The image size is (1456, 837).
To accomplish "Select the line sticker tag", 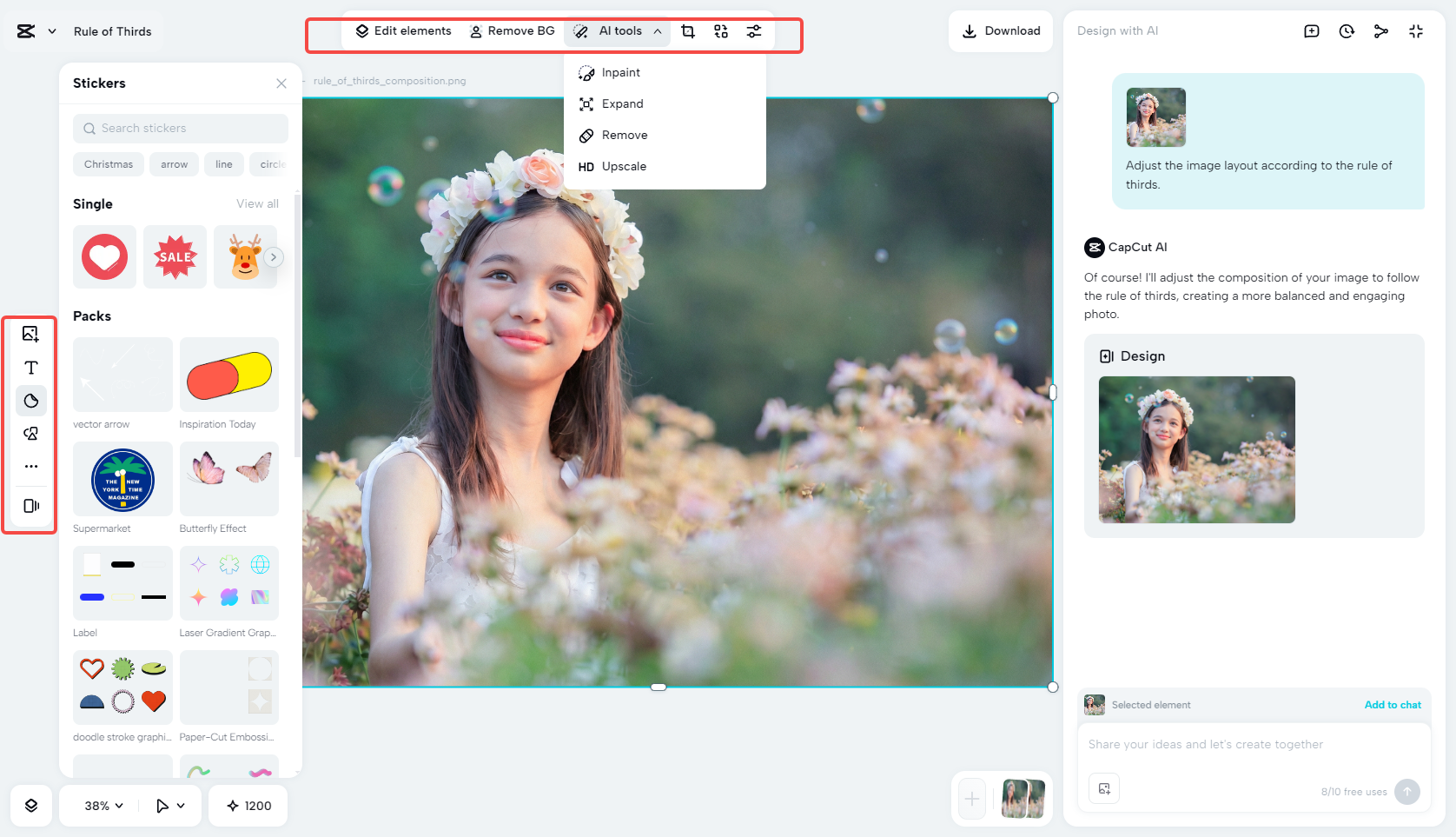I will coord(224,164).
